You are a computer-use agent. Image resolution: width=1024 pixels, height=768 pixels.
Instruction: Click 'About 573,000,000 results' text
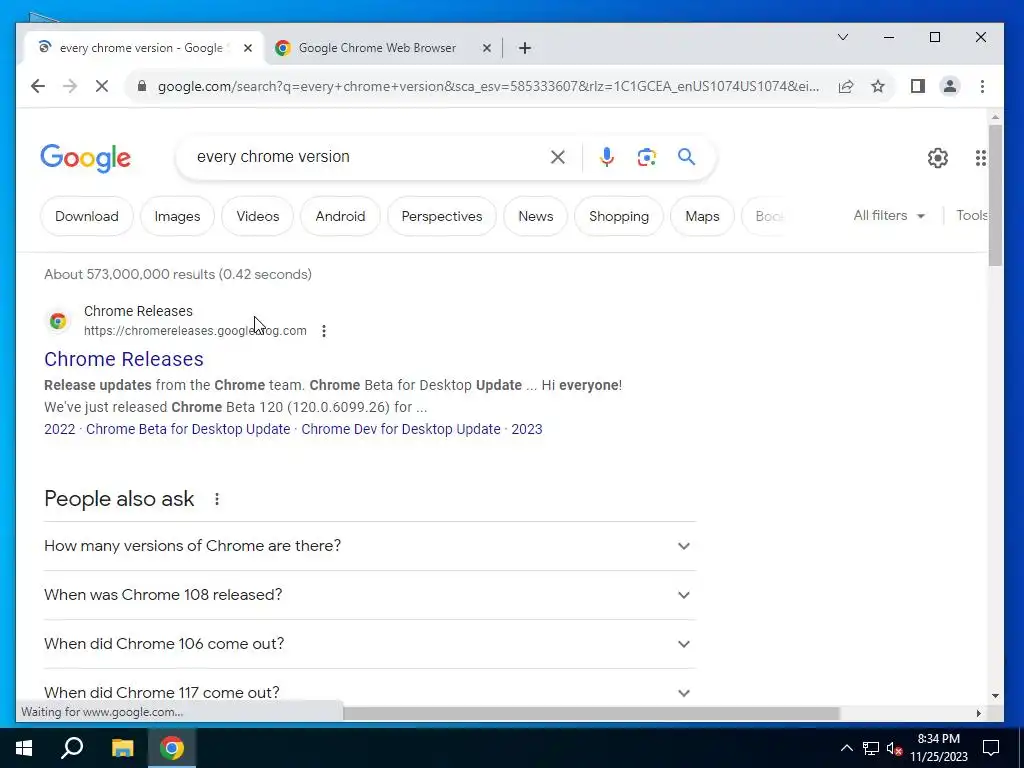click(129, 274)
